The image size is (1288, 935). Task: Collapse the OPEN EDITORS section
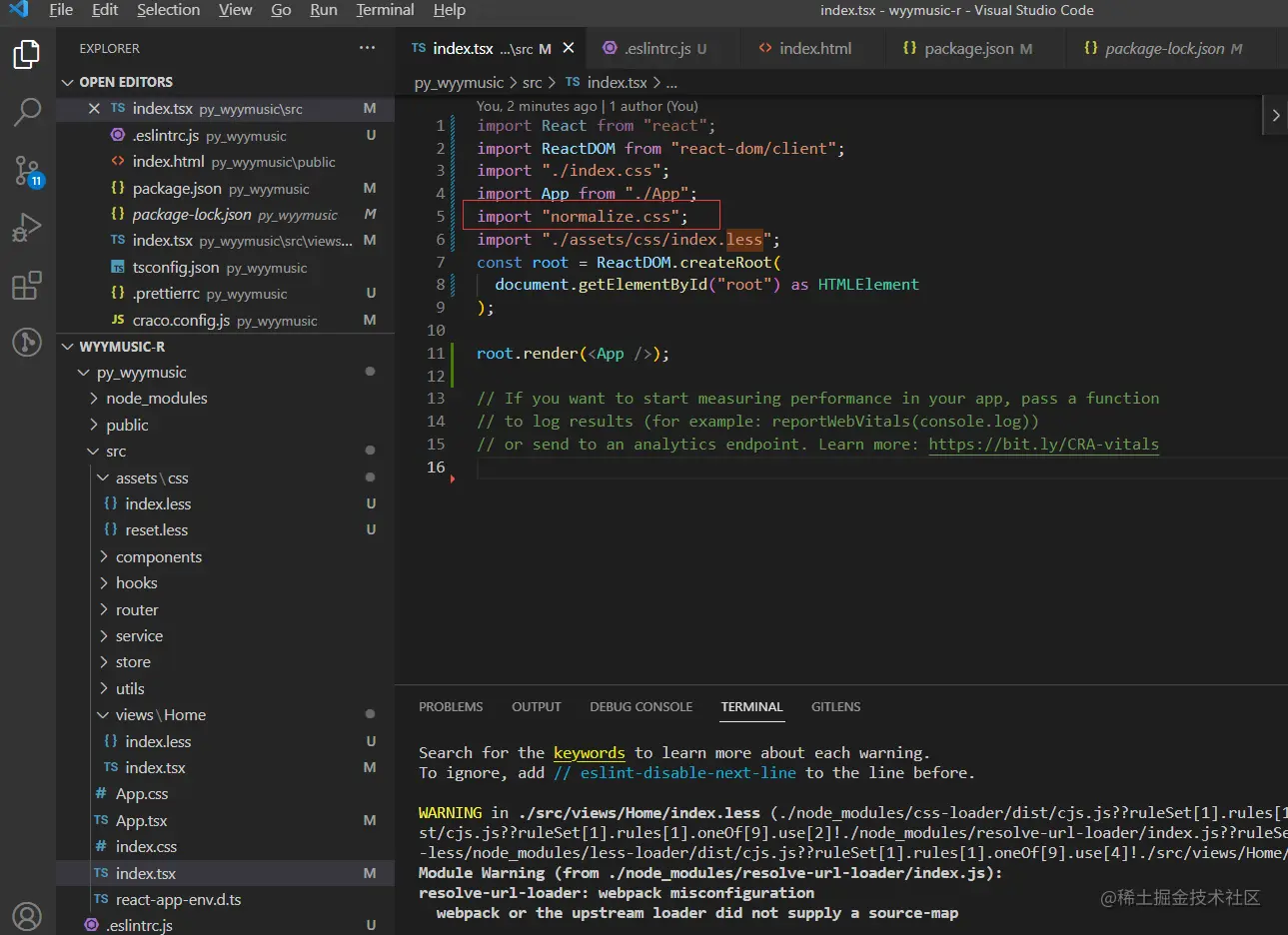coord(125,82)
